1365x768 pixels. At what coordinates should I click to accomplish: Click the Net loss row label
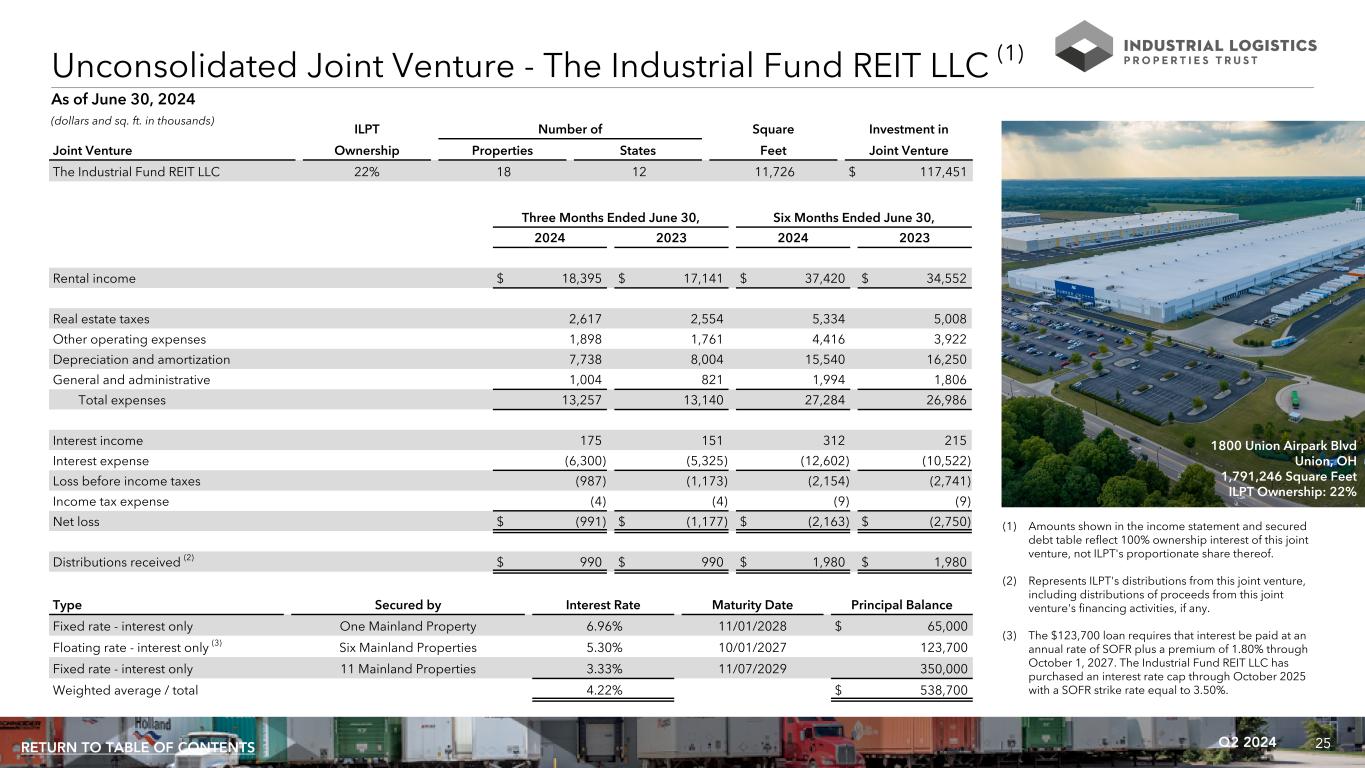tap(76, 521)
